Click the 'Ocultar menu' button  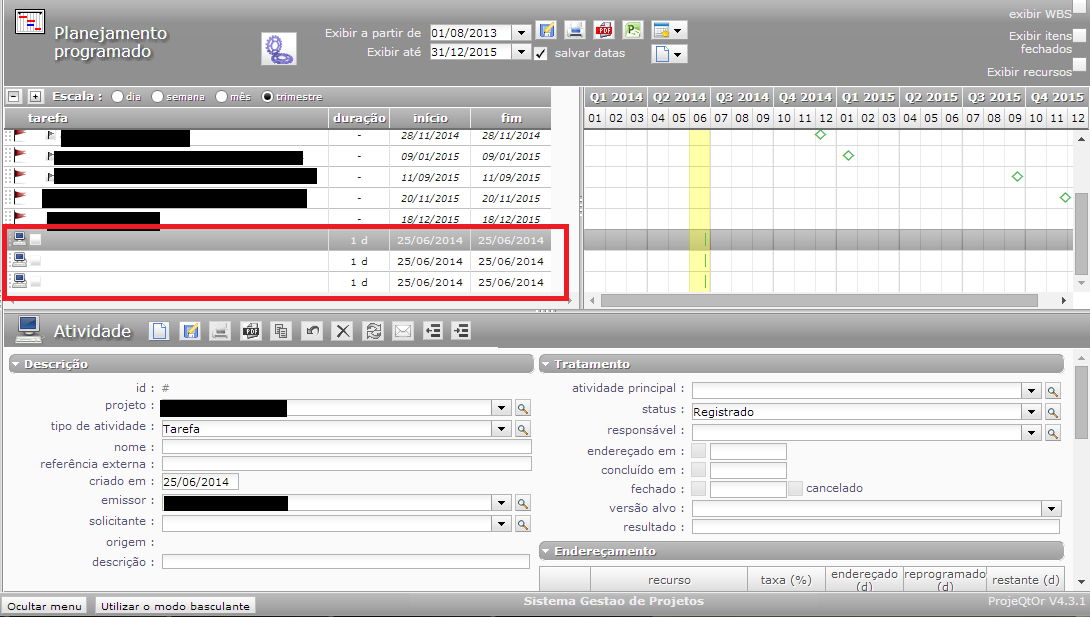[x=44, y=605]
